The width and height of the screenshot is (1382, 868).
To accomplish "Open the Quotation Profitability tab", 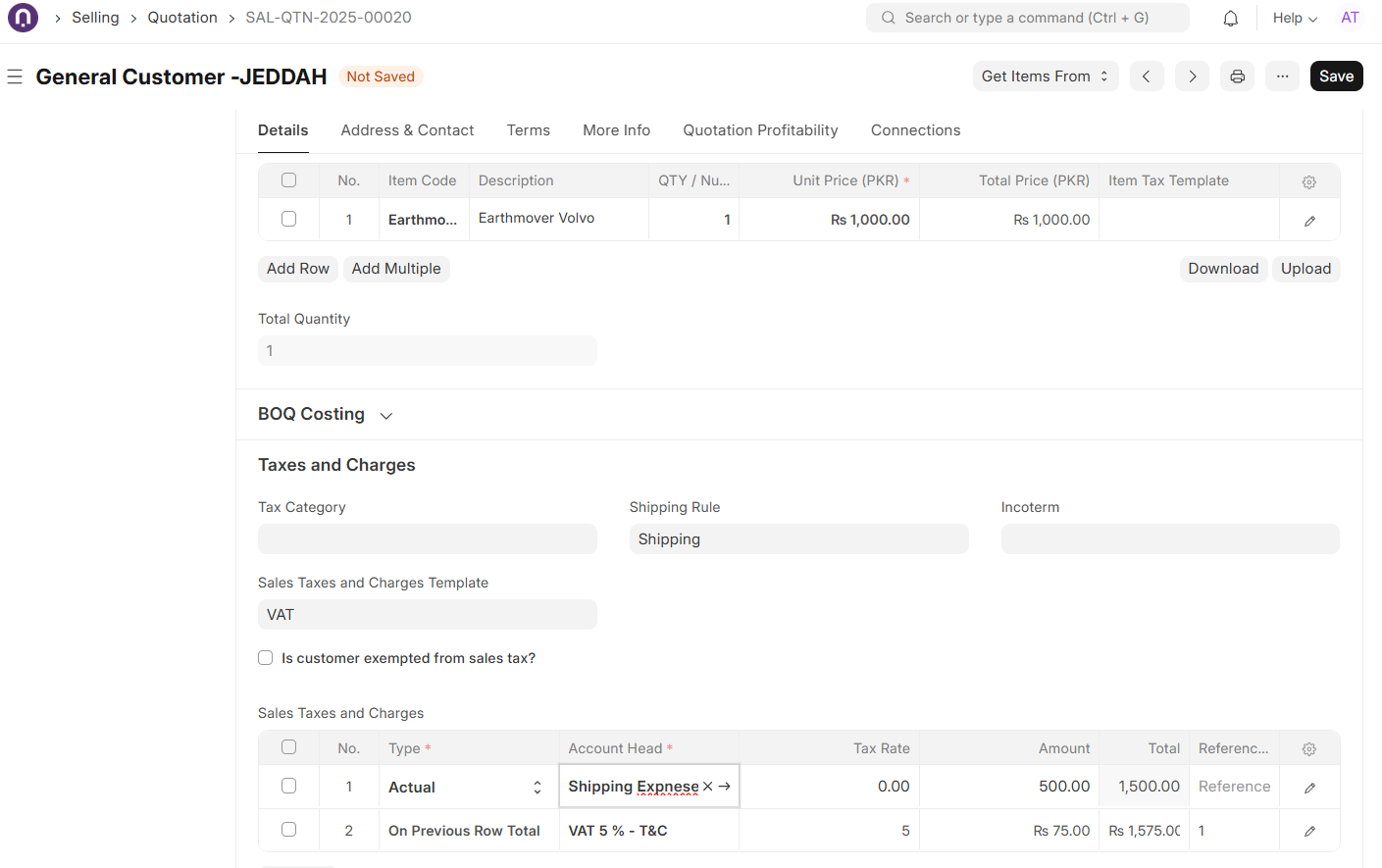I will pos(760,130).
